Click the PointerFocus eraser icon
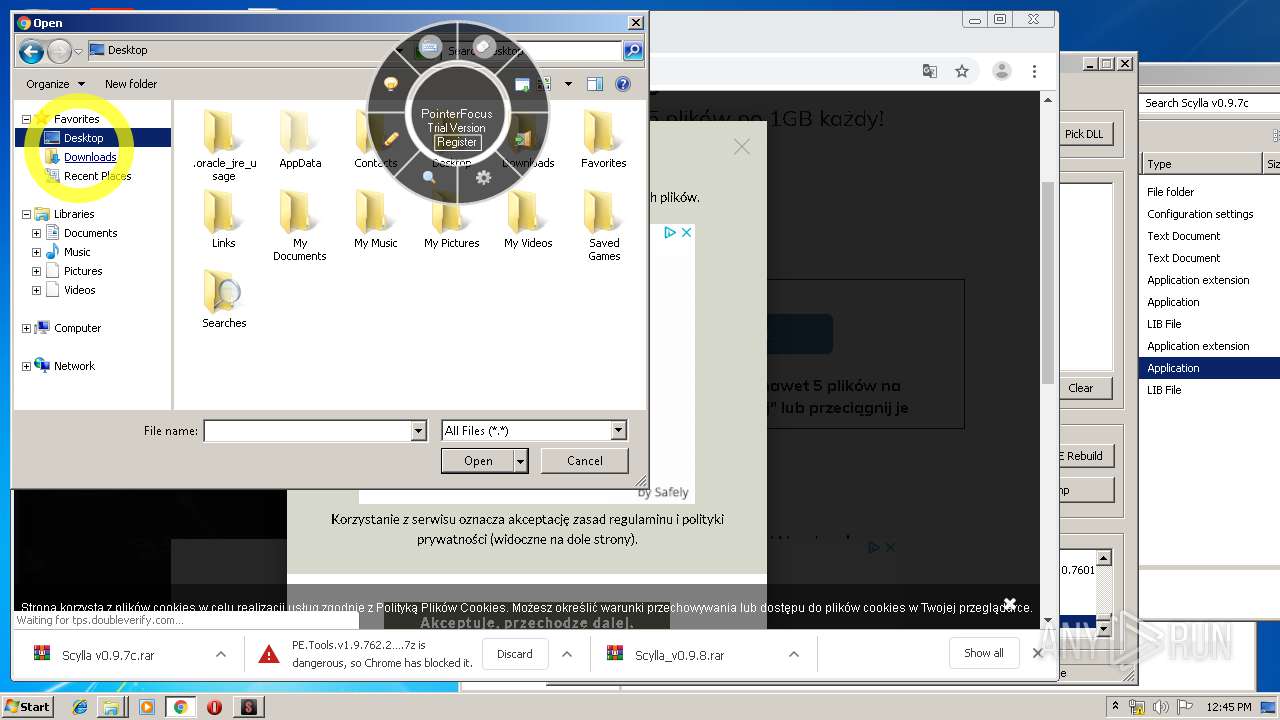Viewport: 1280px width, 720px height. pos(484,46)
